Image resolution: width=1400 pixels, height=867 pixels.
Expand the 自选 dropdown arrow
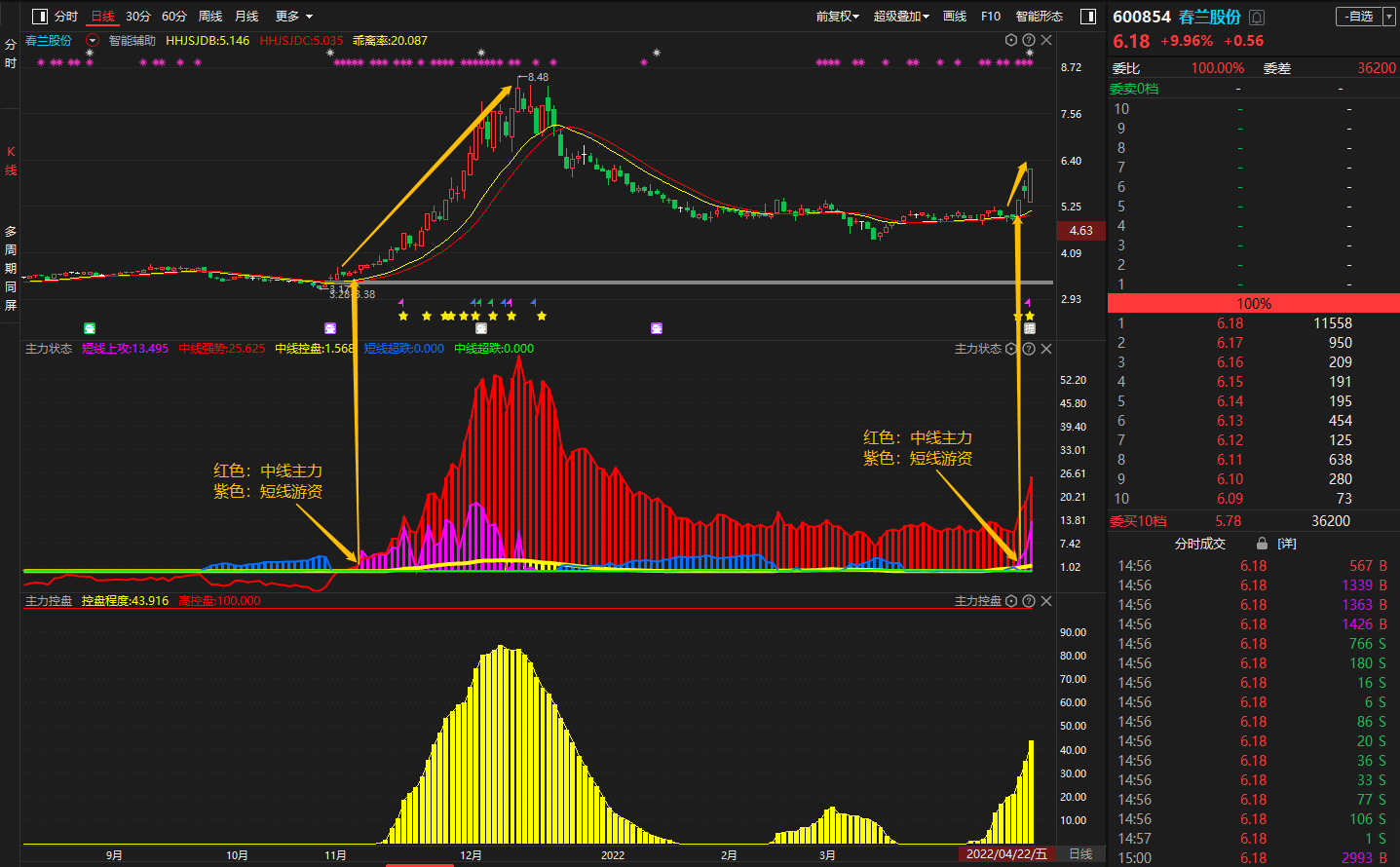(x=1389, y=17)
